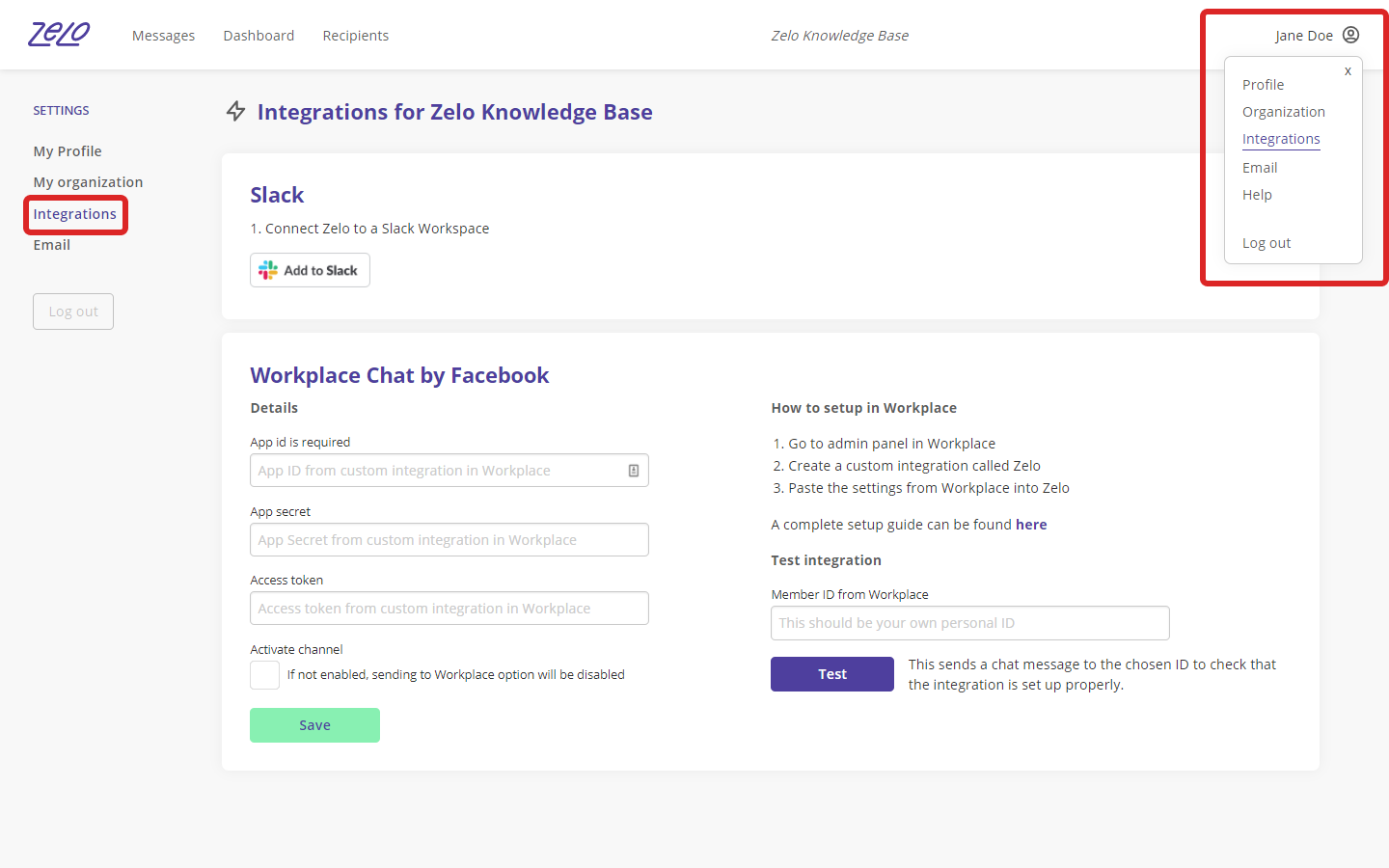Click 'Go to admin panel in Workplace' step
The width and height of the screenshot is (1389, 868).
click(x=892, y=444)
